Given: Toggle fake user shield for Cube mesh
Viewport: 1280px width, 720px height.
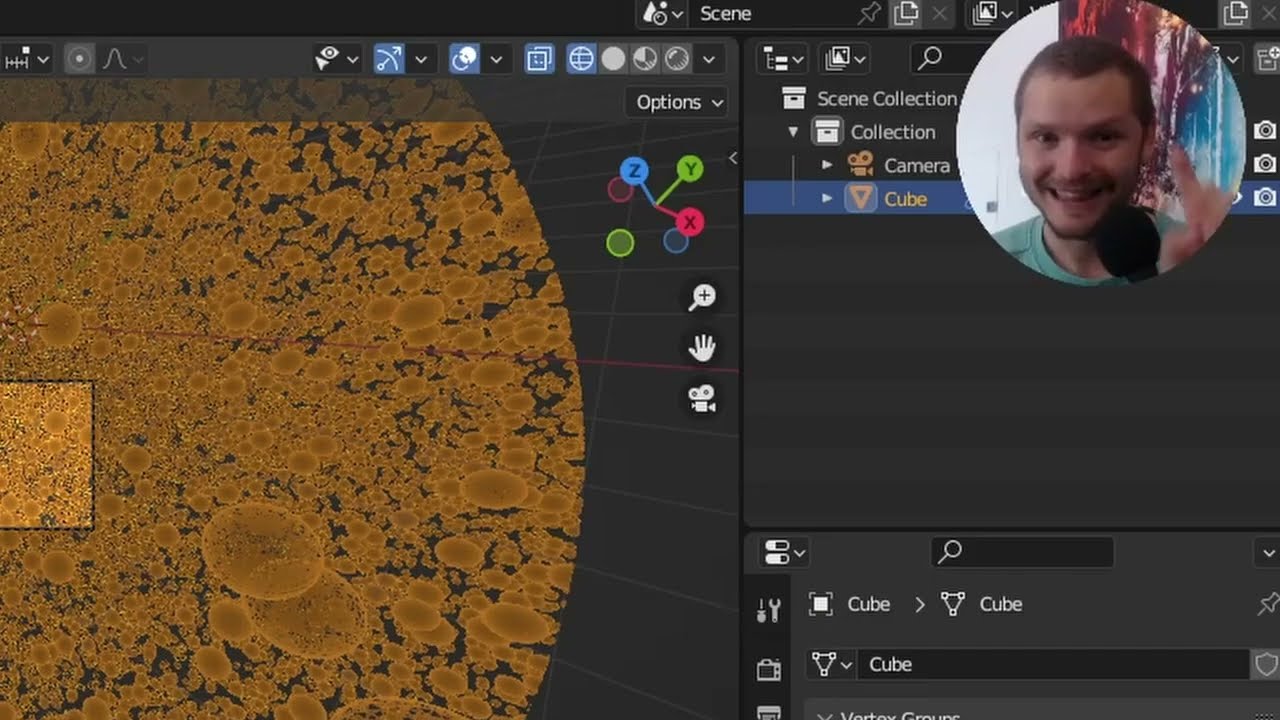Looking at the screenshot, I should (1266, 664).
